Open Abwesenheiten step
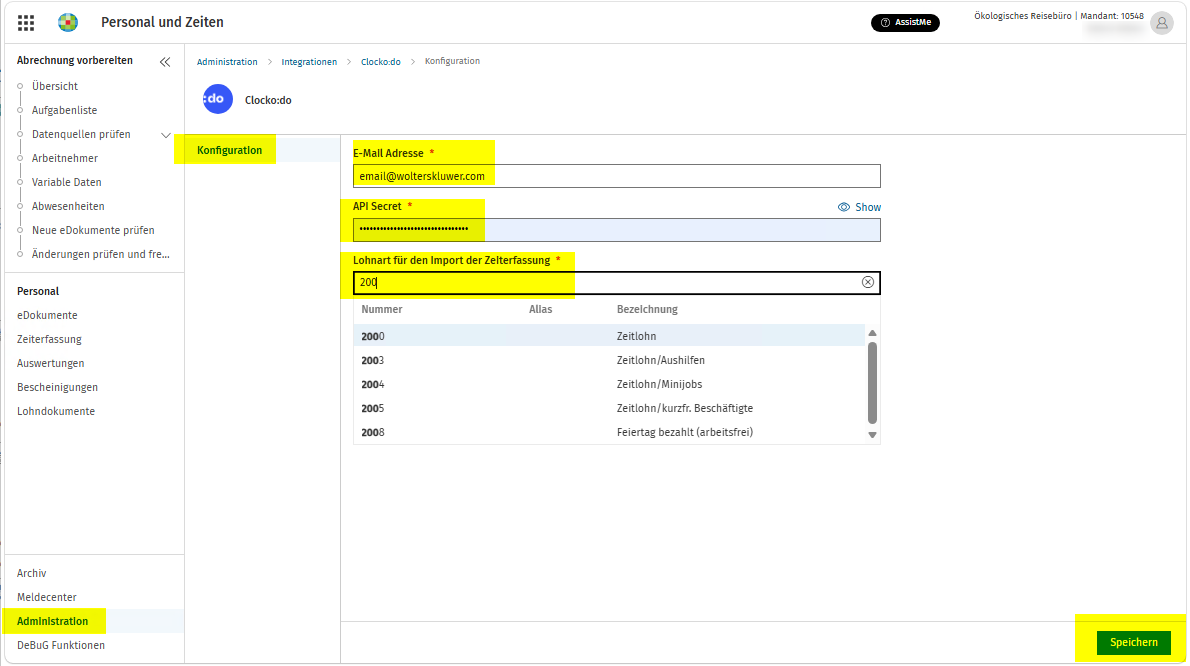Viewport: 1190px width, 666px height. 68,206
